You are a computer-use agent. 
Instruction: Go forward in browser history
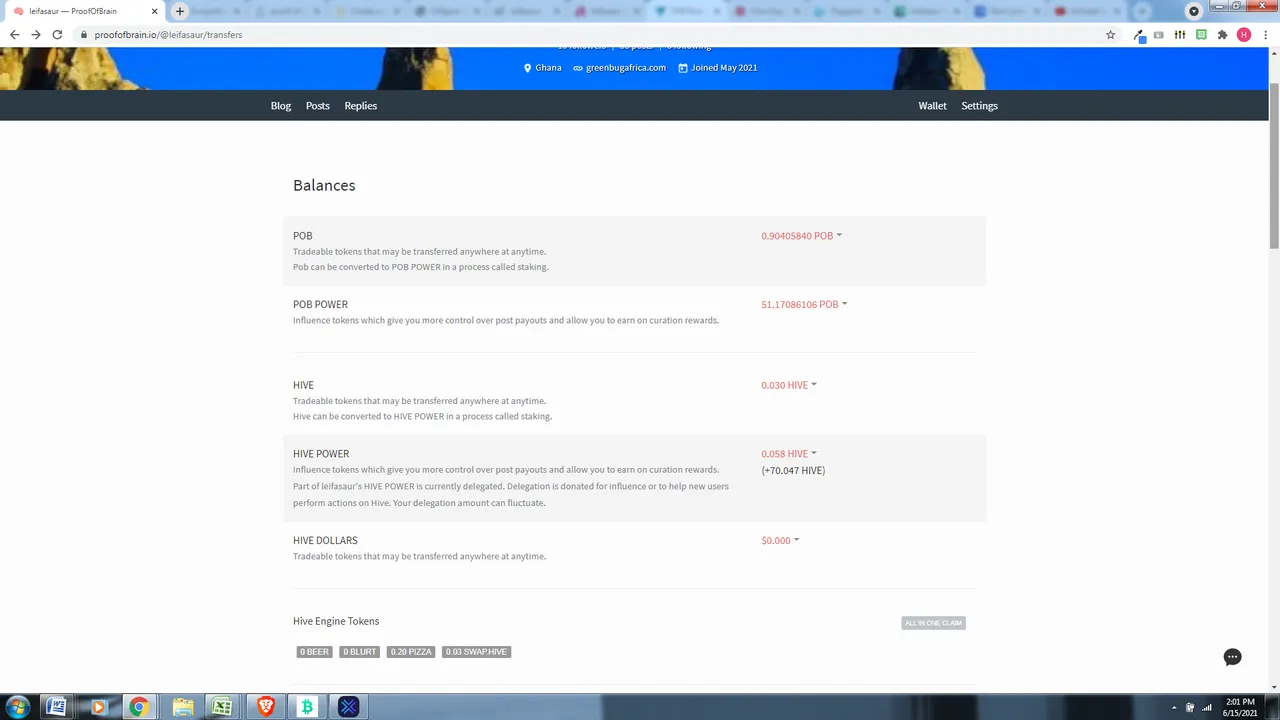(x=36, y=35)
